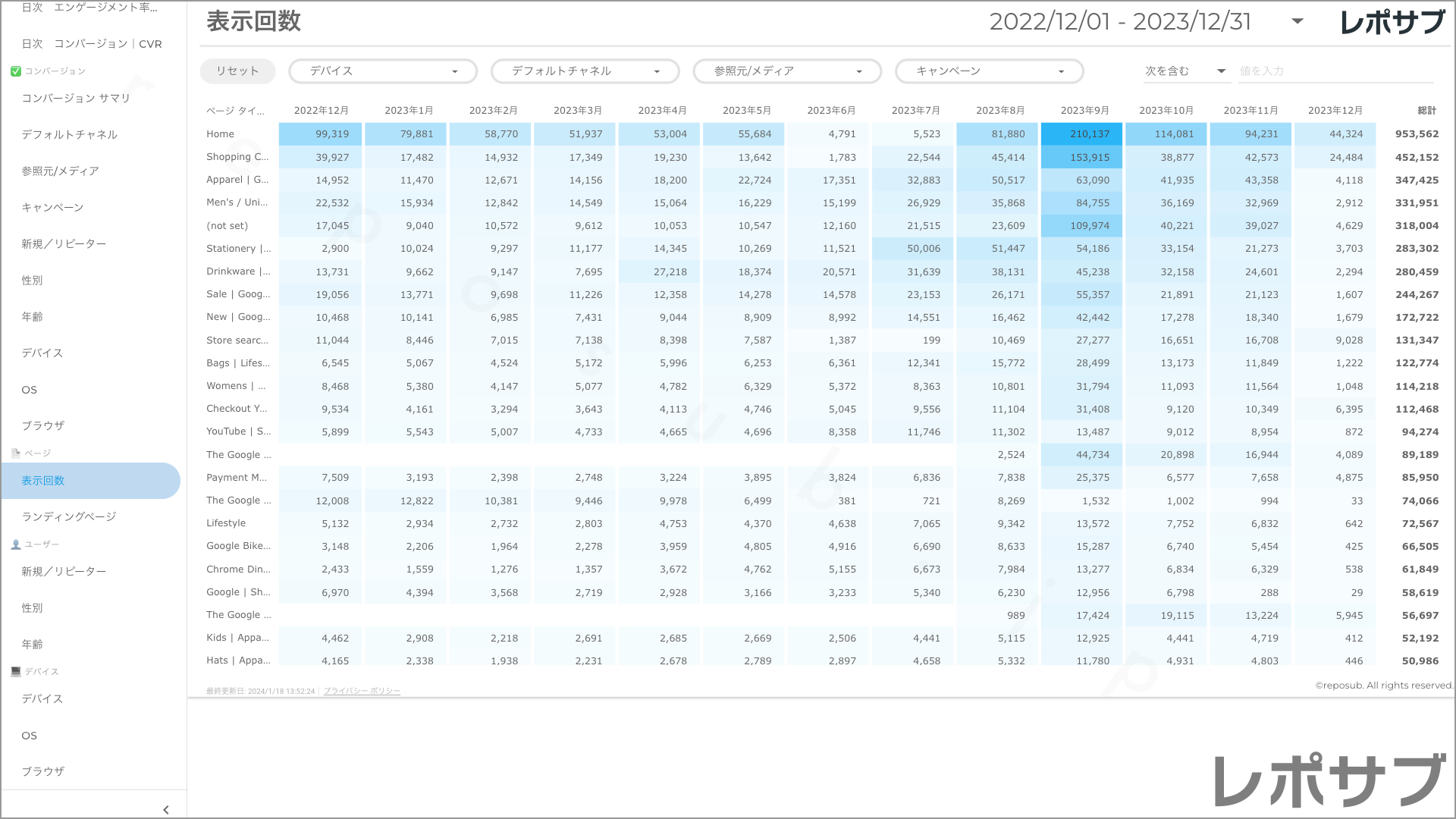Screen dimensions: 1456x819
Task: Click the page section document icon
Action: click(x=15, y=453)
